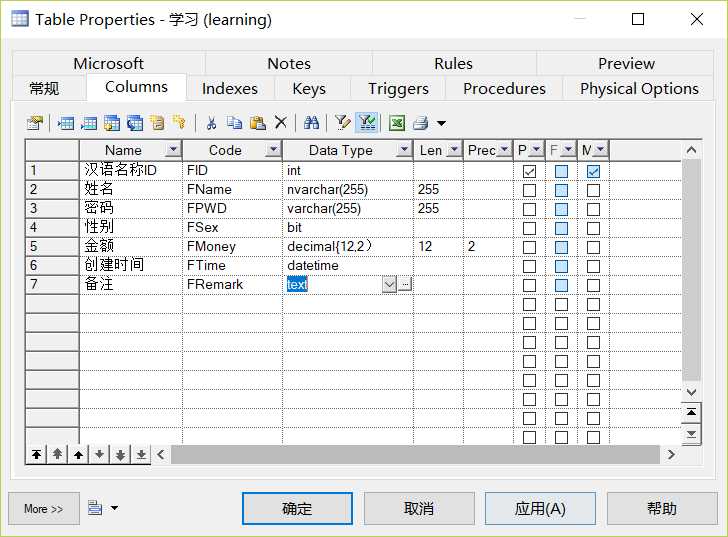
Task: Expand the data type combo list for FRemark
Action: [389, 284]
